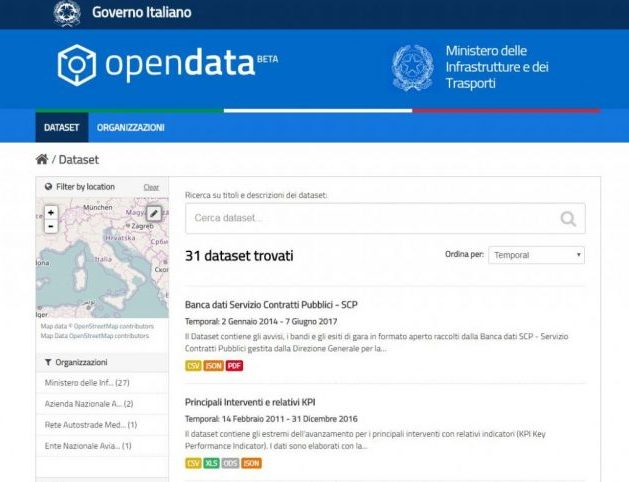
Task: Open Principali Interventi e relativi KPI dataset
Action: coord(250,402)
